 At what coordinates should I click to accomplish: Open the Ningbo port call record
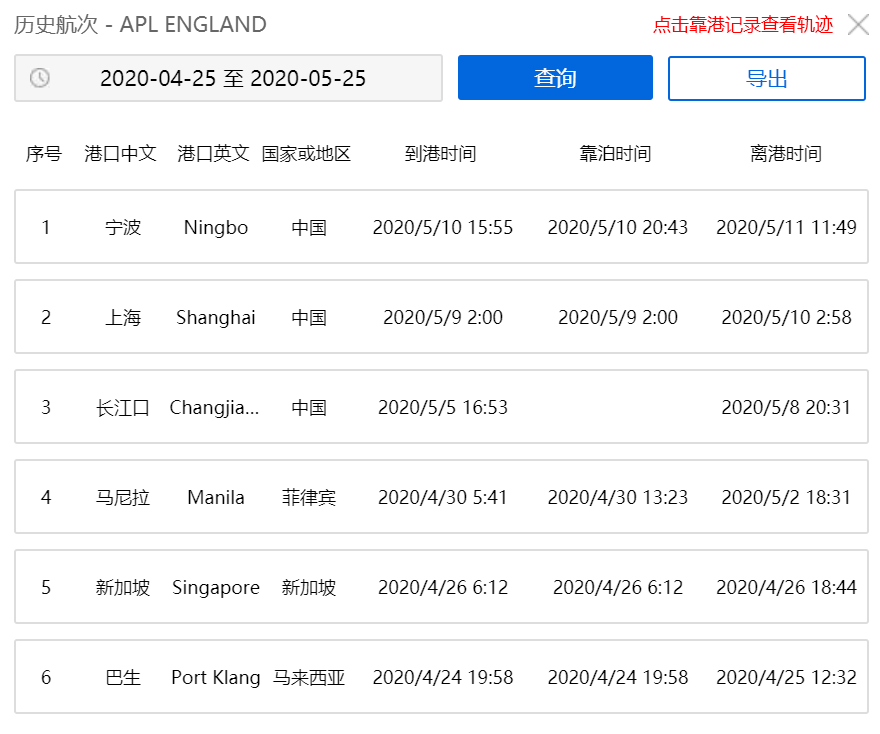441,227
